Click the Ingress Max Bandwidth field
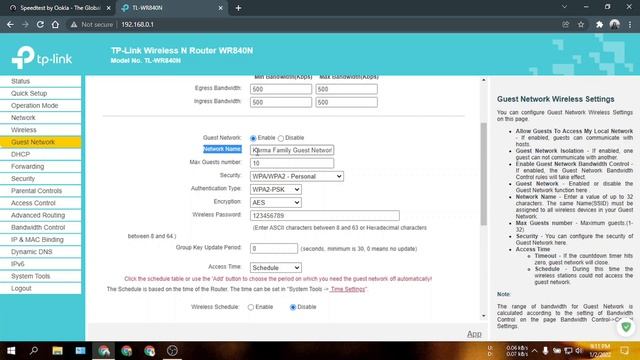Screen dimensions: 640x360 pos(346,102)
